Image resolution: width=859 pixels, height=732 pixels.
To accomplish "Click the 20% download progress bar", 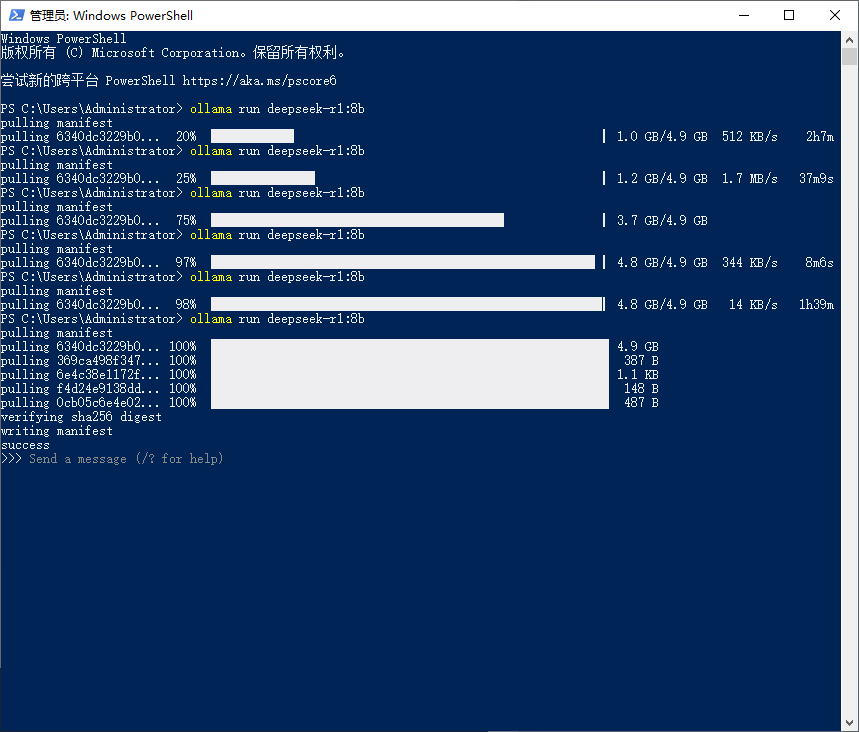I will [252, 136].
